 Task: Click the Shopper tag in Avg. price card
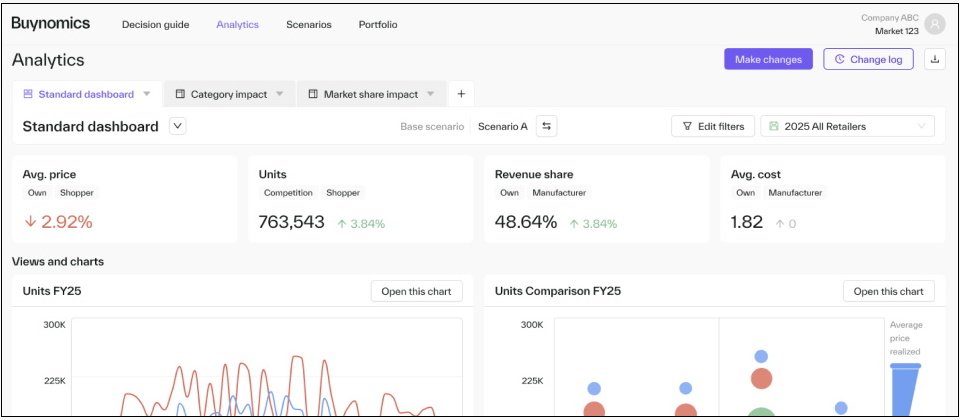tap(77, 193)
